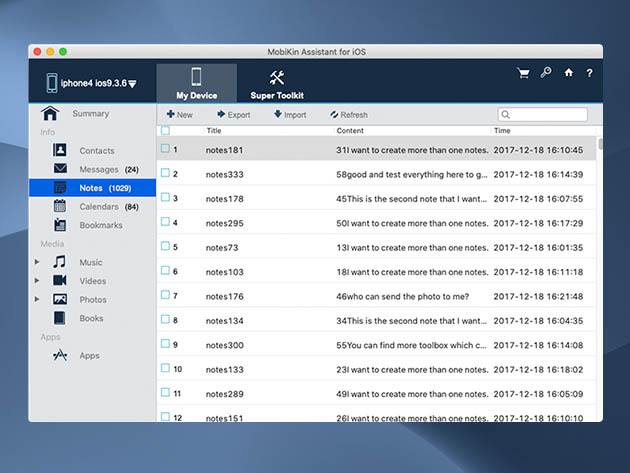
Task: Check the box for row 3 notes178
Action: 165,197
